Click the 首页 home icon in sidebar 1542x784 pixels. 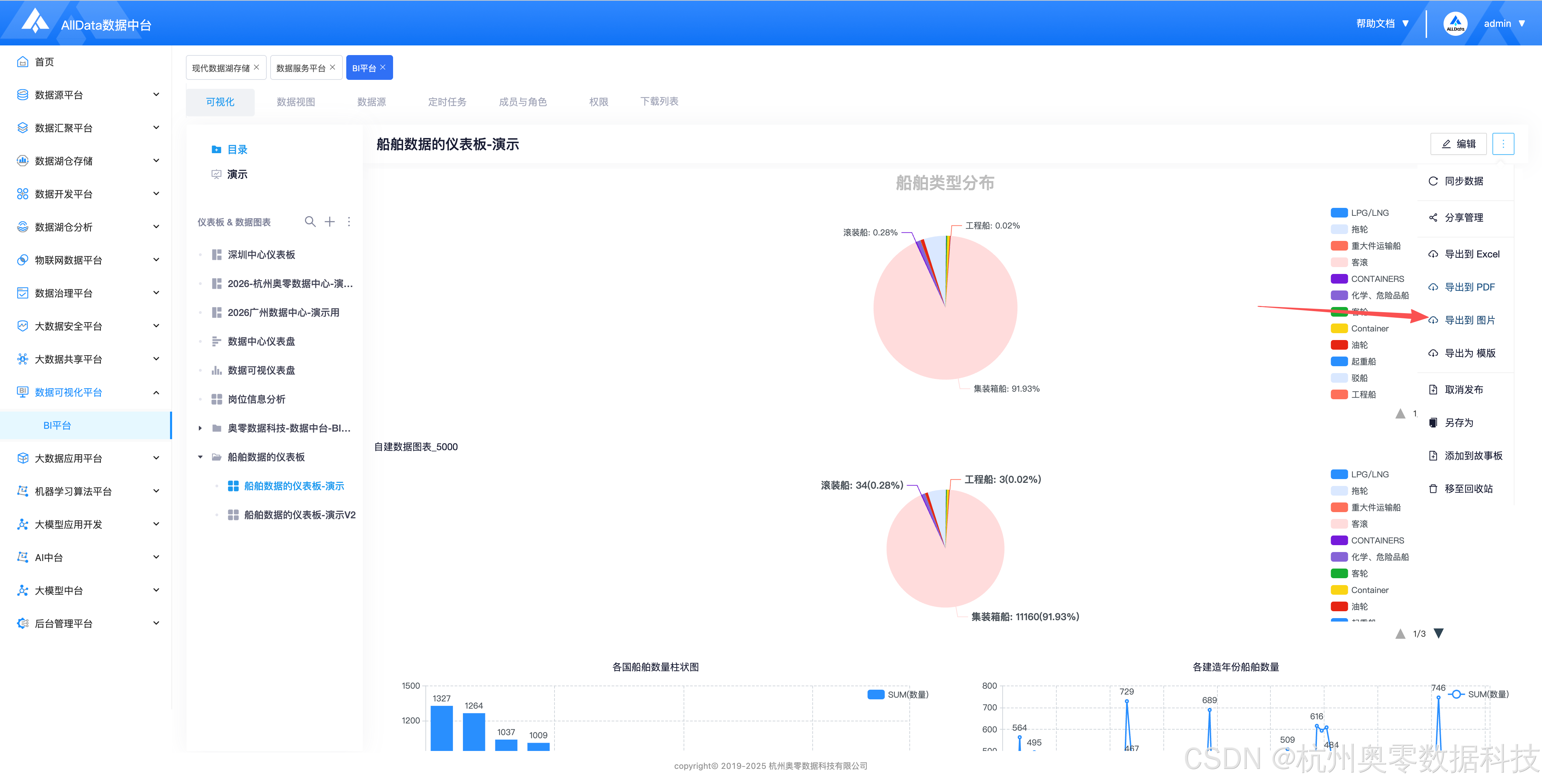[23, 62]
